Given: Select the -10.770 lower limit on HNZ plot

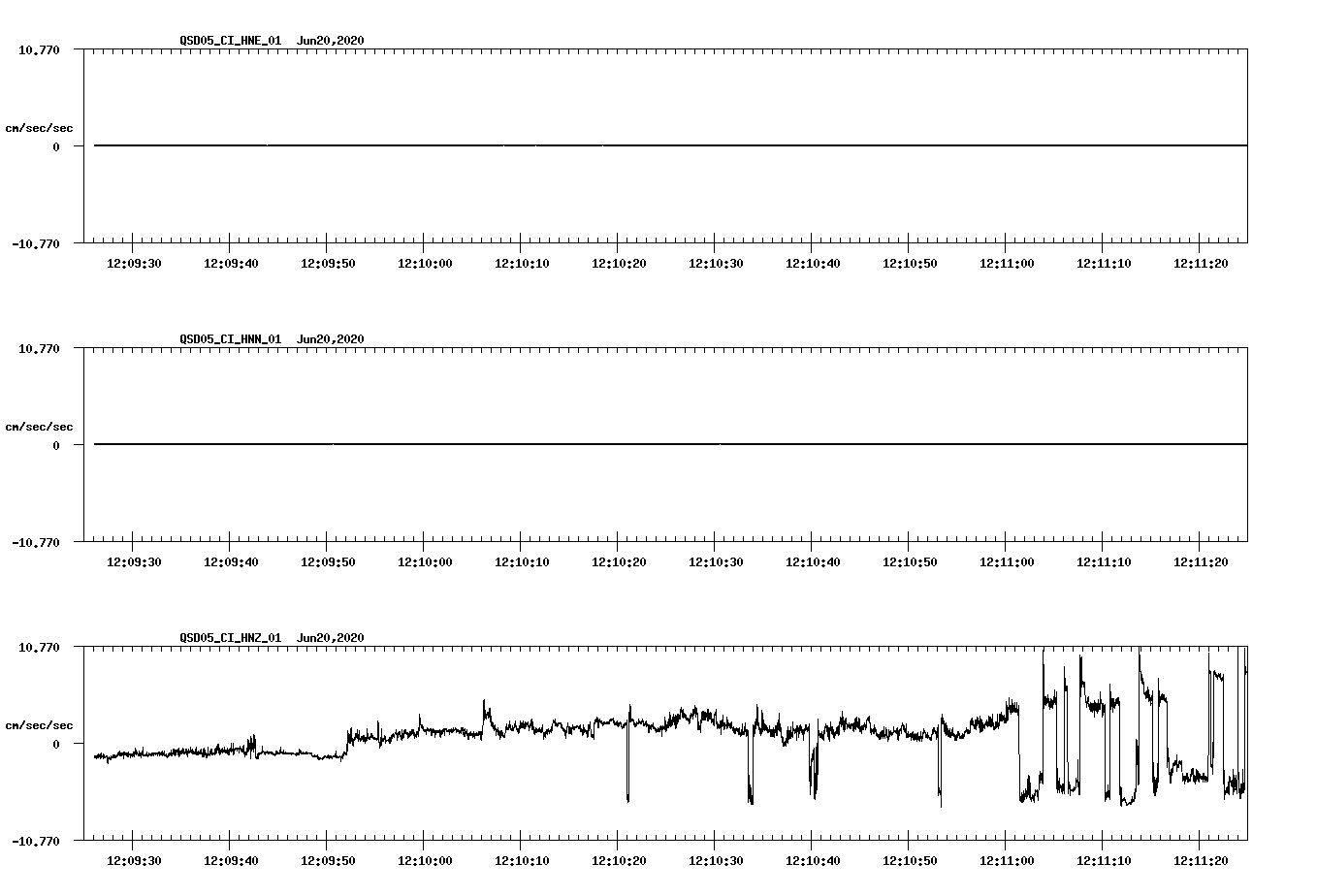Looking at the screenshot, I should tap(36, 841).
